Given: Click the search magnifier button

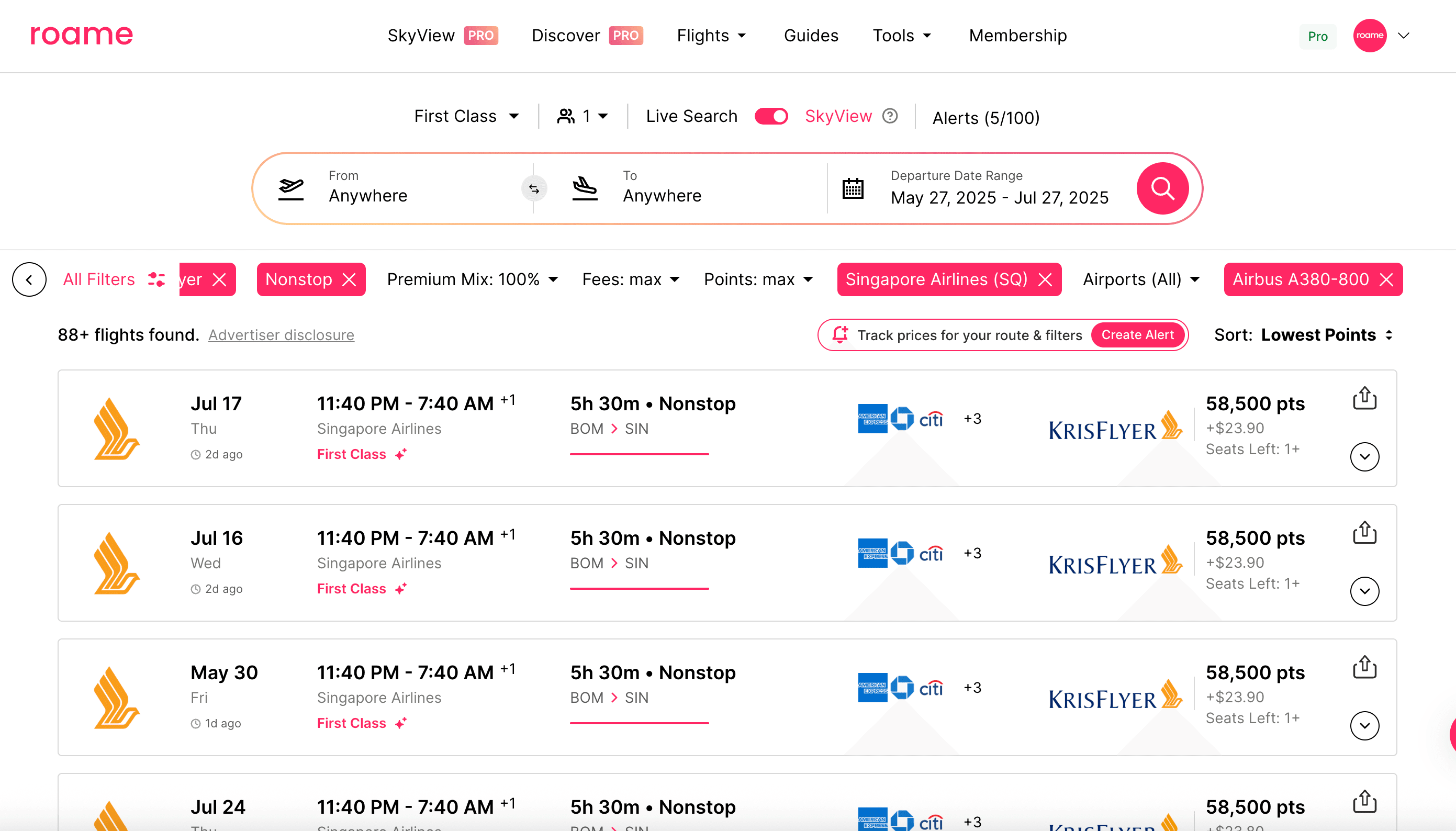Looking at the screenshot, I should pyautogui.click(x=1162, y=188).
